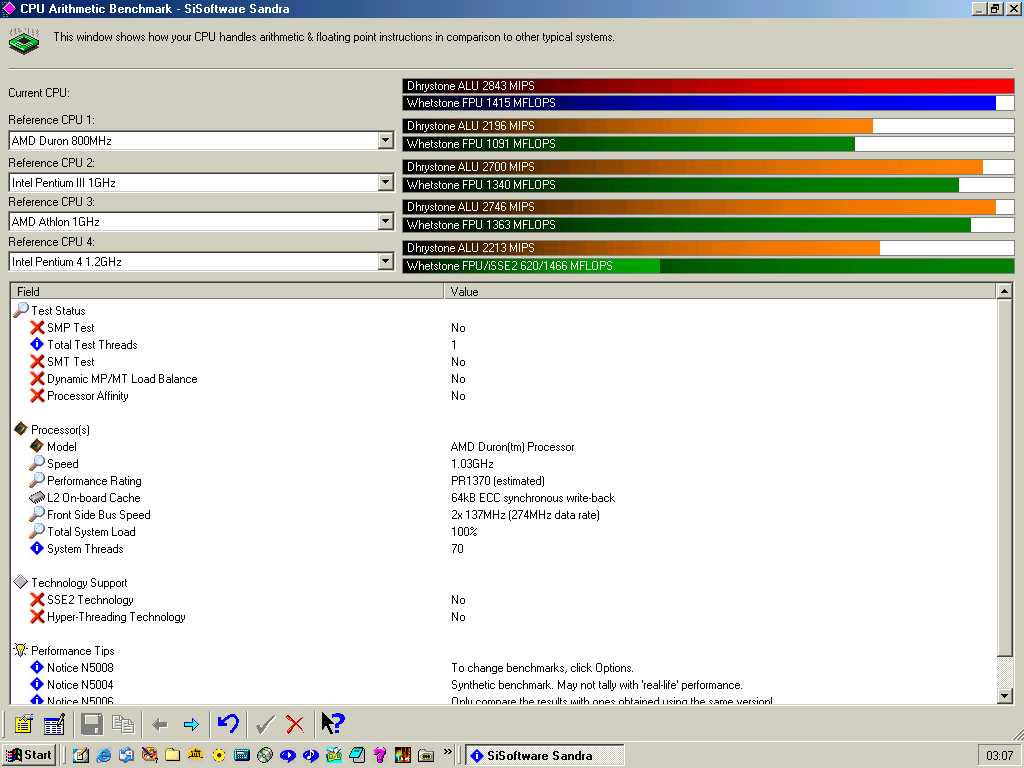Click the calculator quick launch icon
This screenshot has width=1024, height=768.
click(242, 756)
